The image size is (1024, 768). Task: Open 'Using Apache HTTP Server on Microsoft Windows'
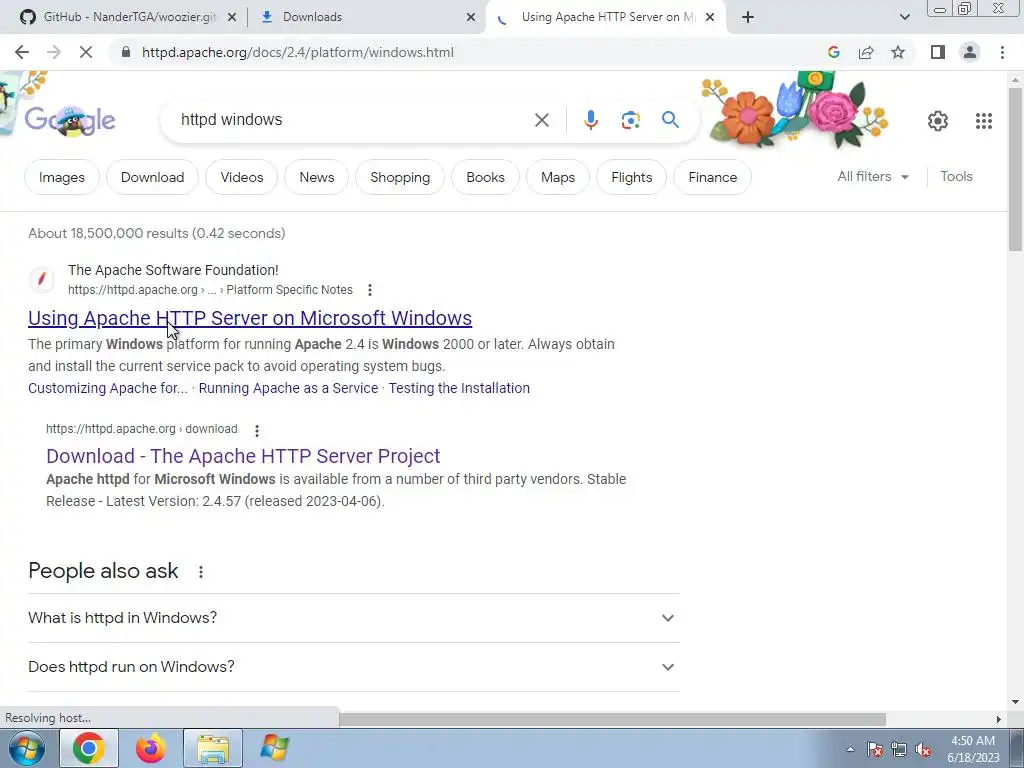point(250,318)
